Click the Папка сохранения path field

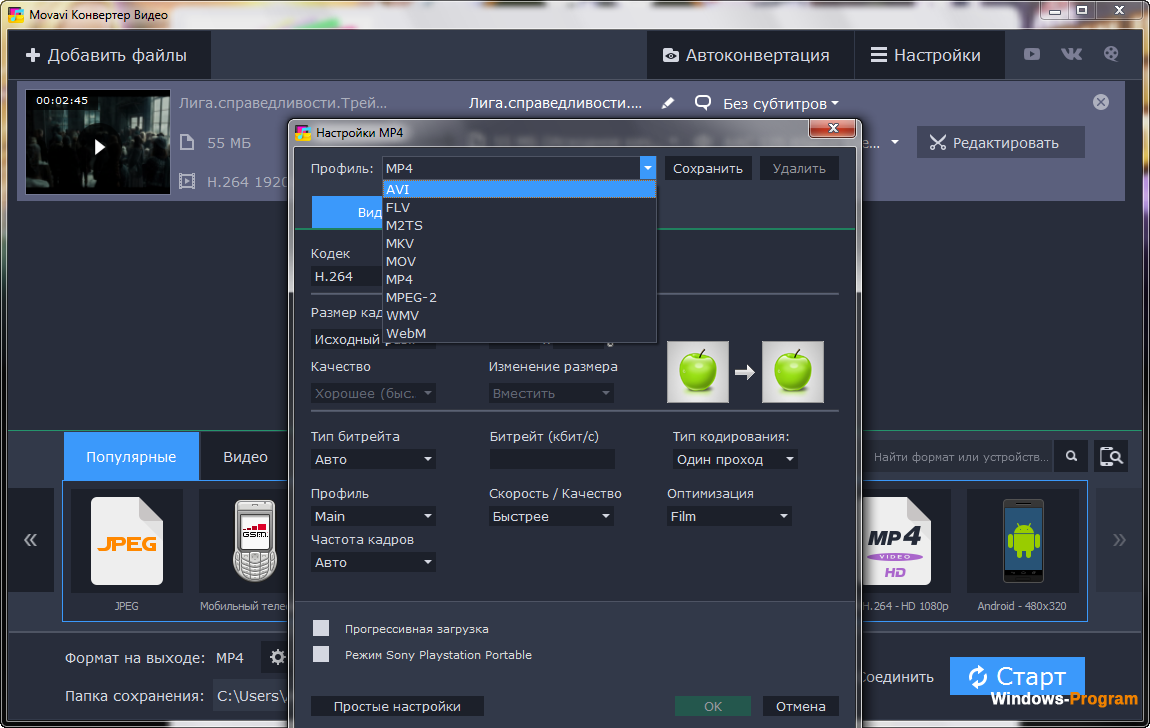pos(251,695)
